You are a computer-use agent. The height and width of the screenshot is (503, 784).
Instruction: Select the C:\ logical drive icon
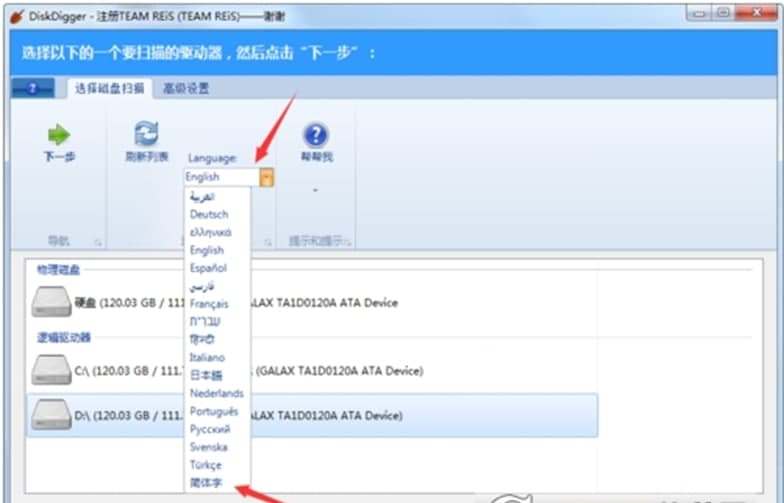click(51, 370)
